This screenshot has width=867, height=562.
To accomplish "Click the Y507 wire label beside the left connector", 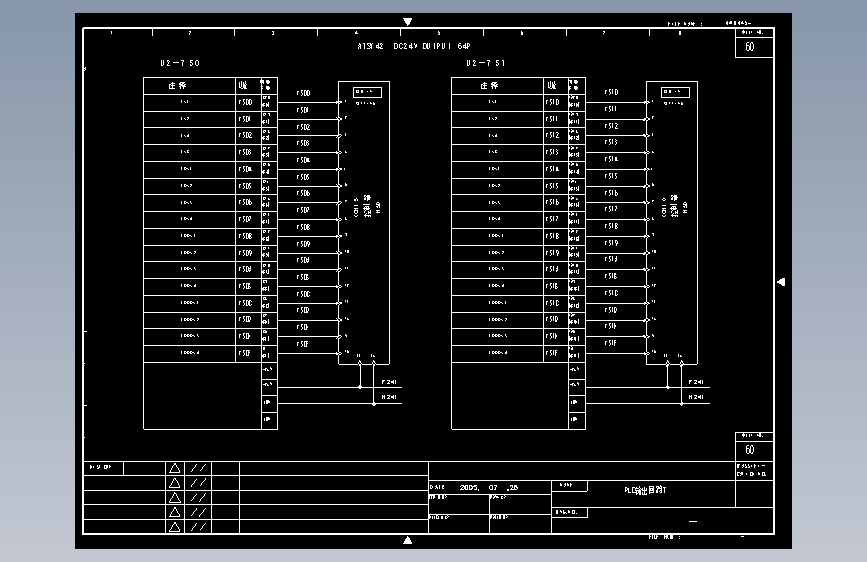I will pyautogui.click(x=303, y=210).
